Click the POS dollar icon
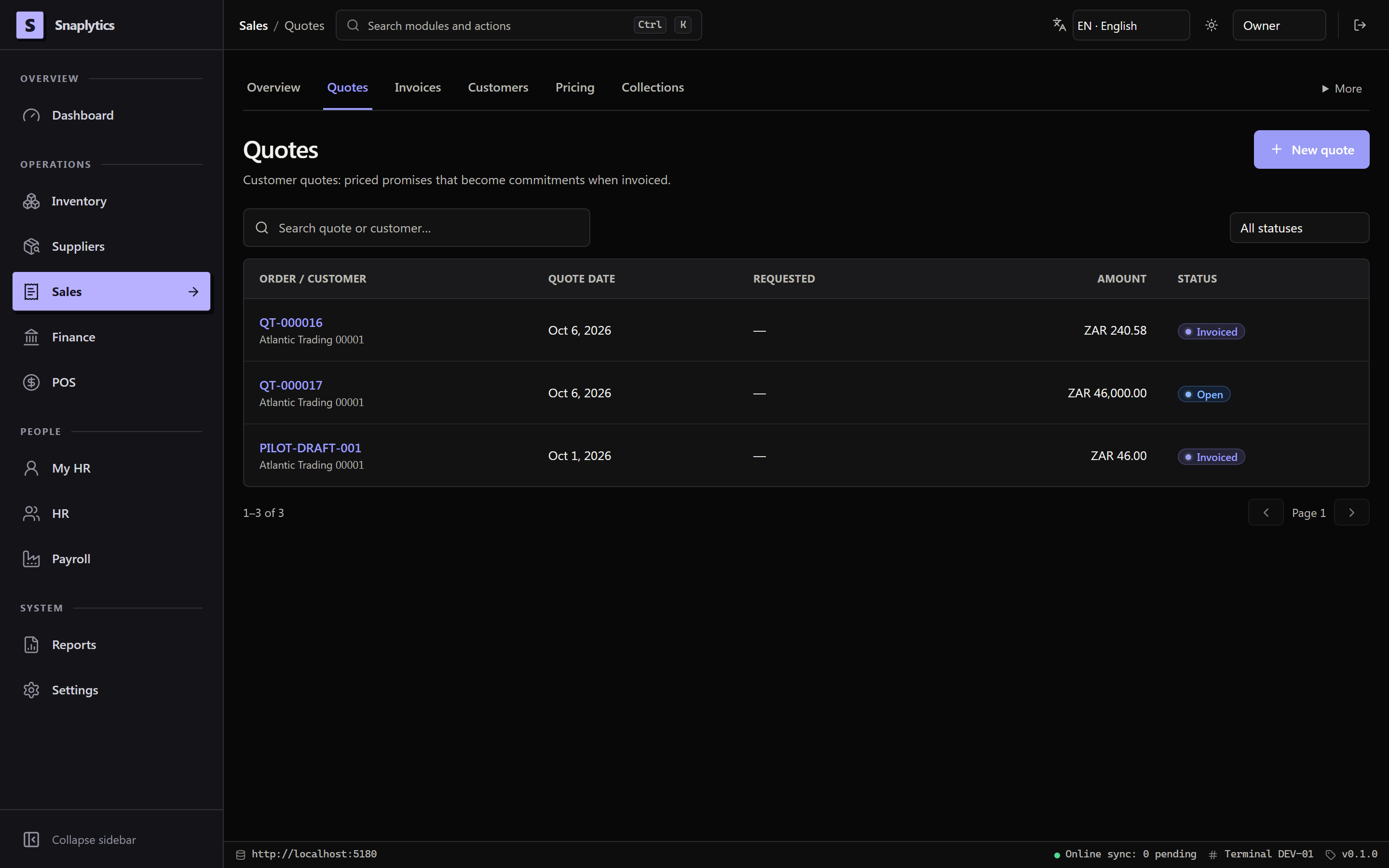This screenshot has width=1389, height=868. (31, 382)
